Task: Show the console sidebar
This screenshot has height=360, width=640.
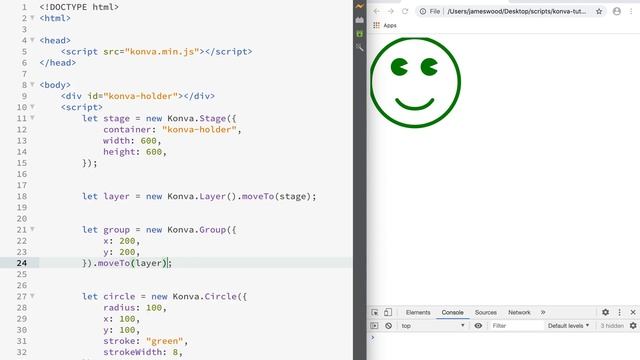Action: click(x=374, y=326)
